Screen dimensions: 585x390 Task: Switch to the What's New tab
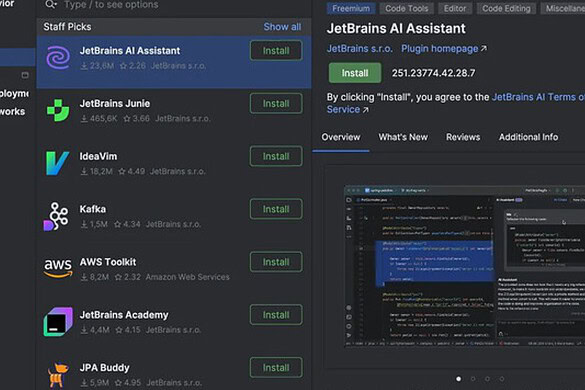[403, 137]
